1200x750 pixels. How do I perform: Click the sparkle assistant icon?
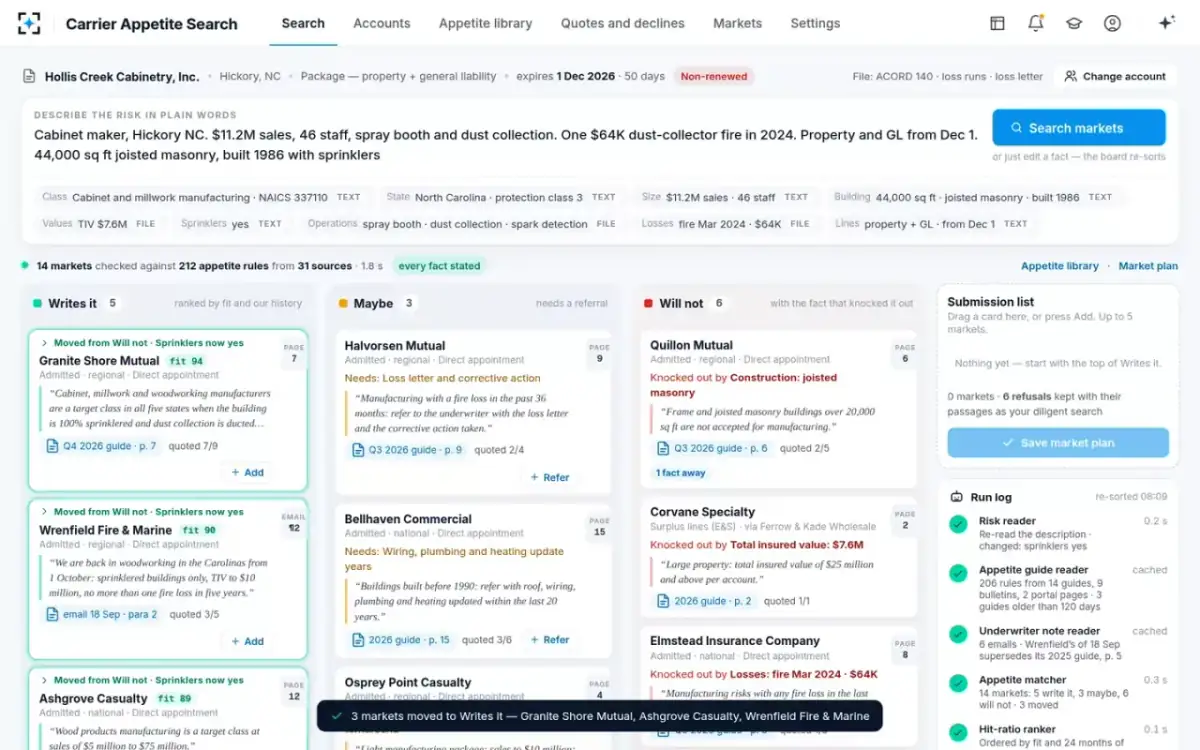tap(1166, 23)
